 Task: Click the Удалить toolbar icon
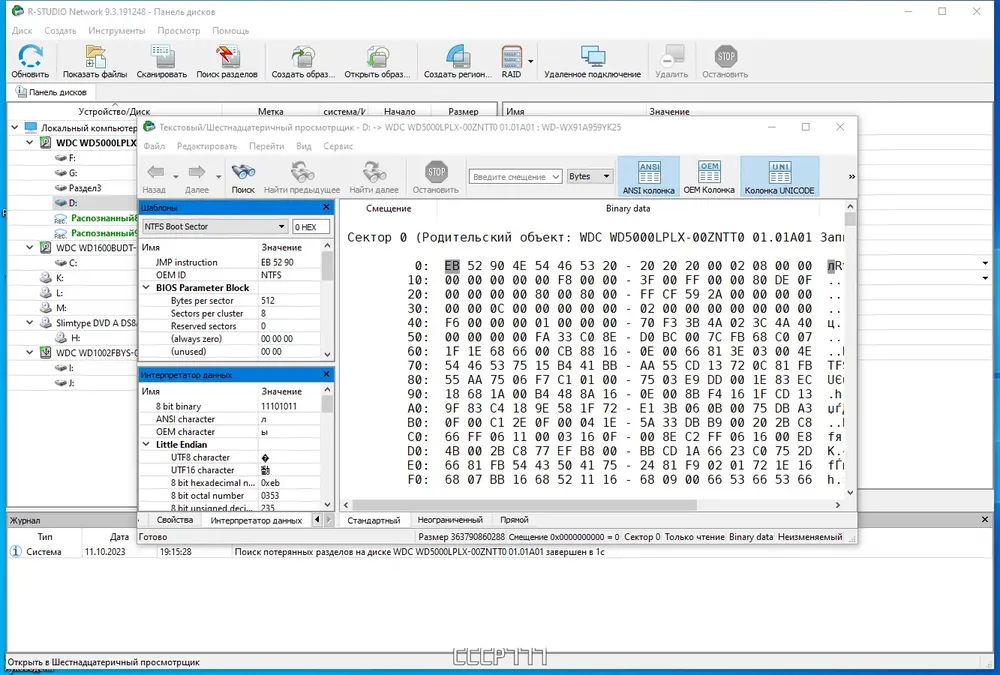[x=672, y=57]
